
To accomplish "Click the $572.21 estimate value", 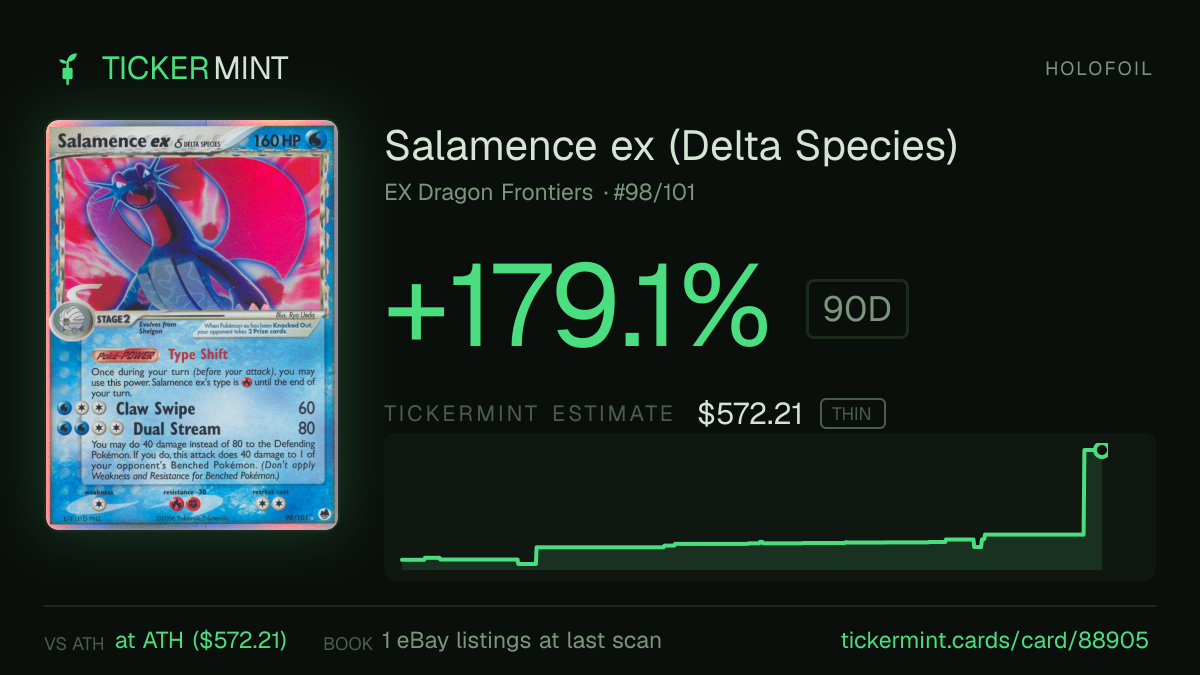I will [x=751, y=414].
